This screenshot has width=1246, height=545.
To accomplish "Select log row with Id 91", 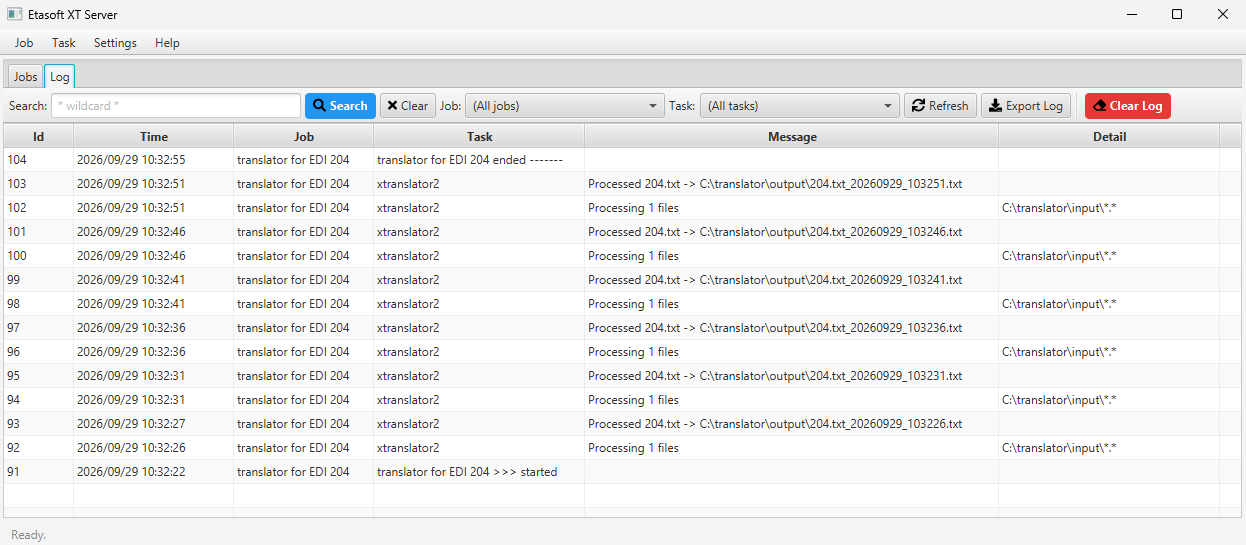I will pos(623,472).
